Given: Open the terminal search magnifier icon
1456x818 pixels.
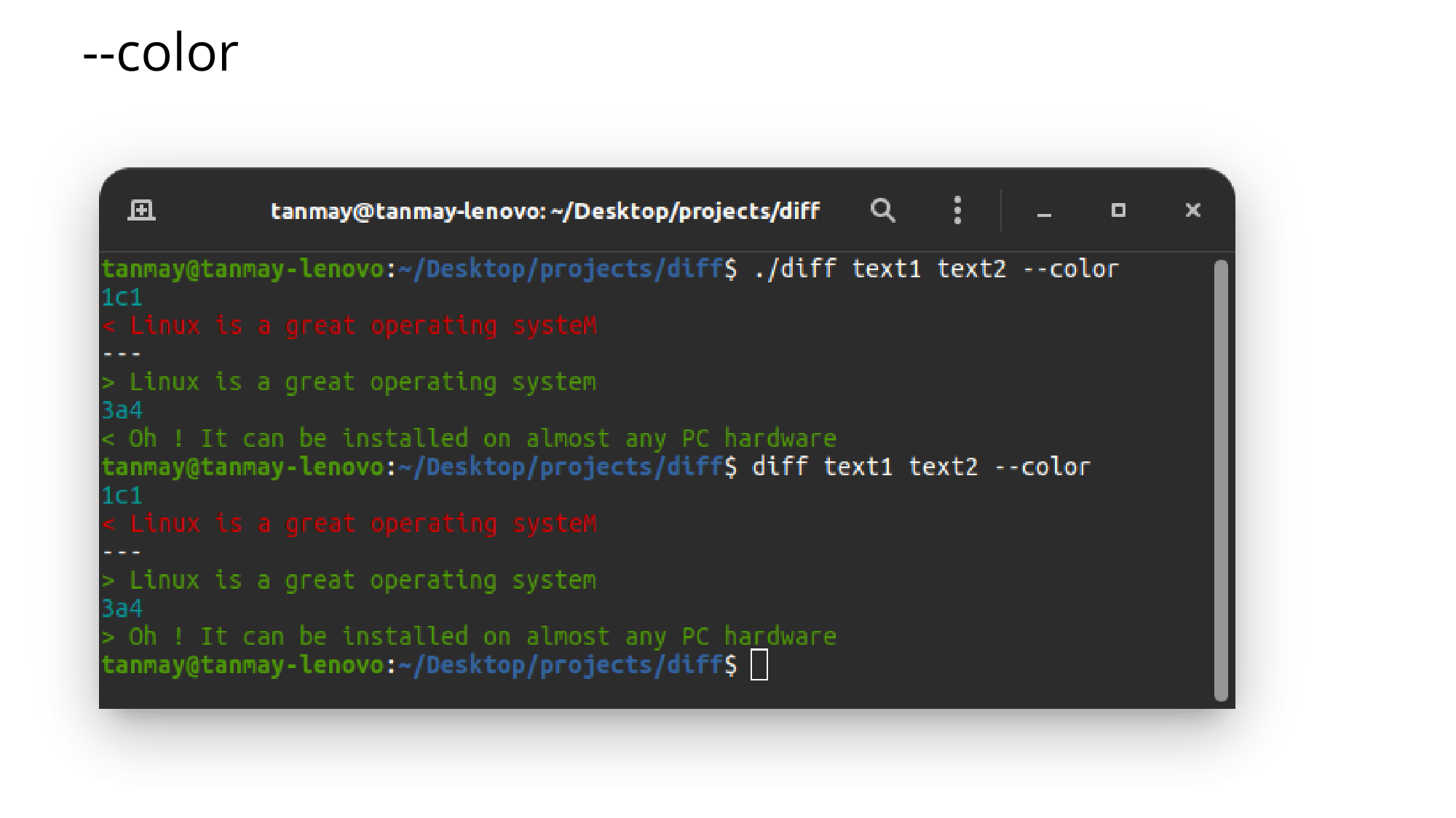Looking at the screenshot, I should coord(882,210).
